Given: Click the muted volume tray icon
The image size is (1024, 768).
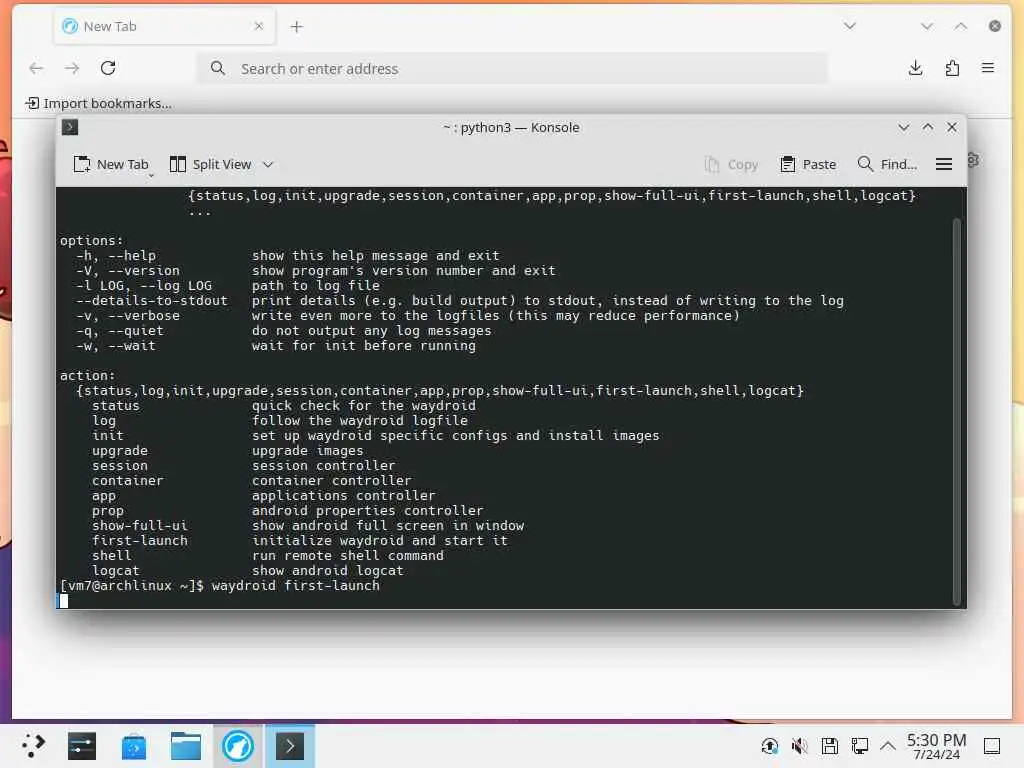Looking at the screenshot, I should point(799,746).
